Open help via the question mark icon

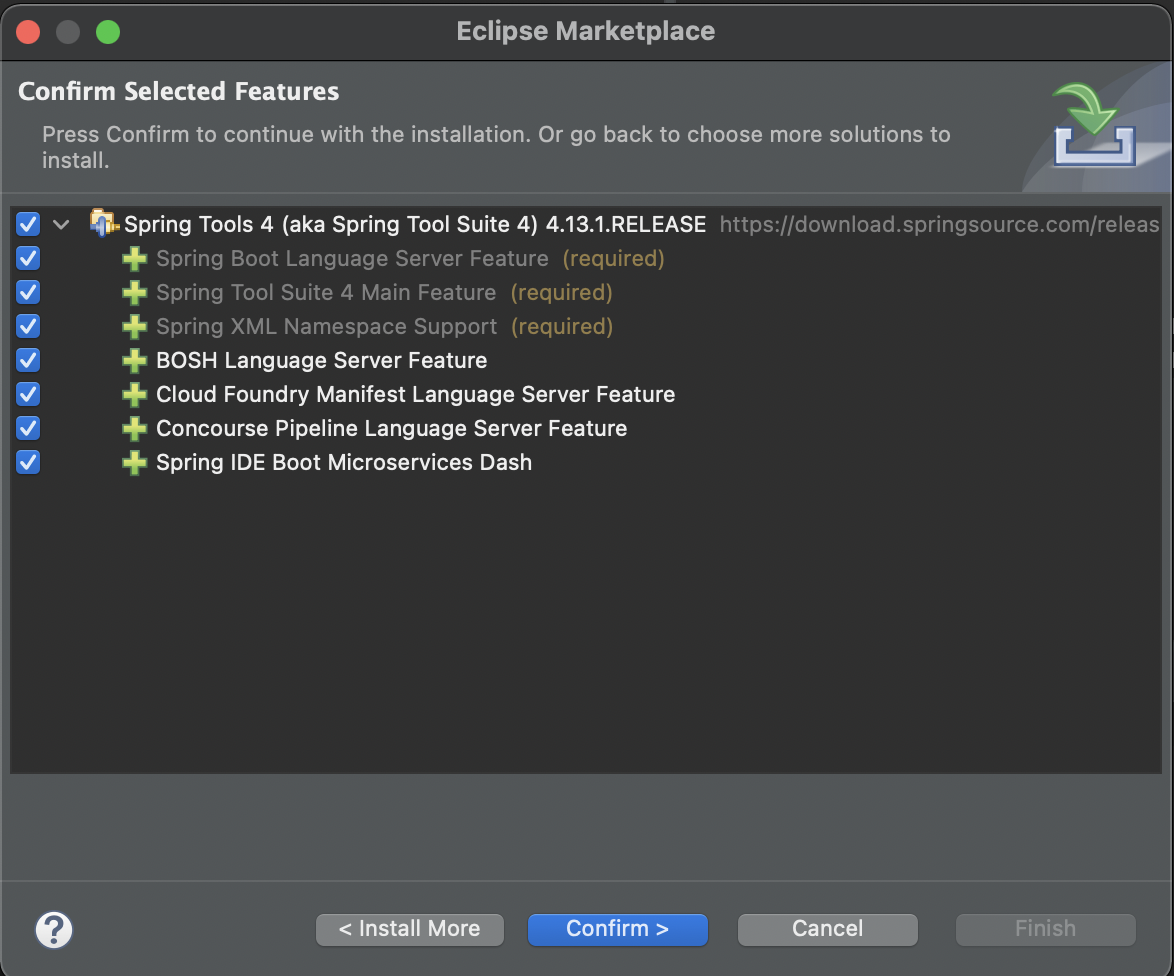coord(53,929)
